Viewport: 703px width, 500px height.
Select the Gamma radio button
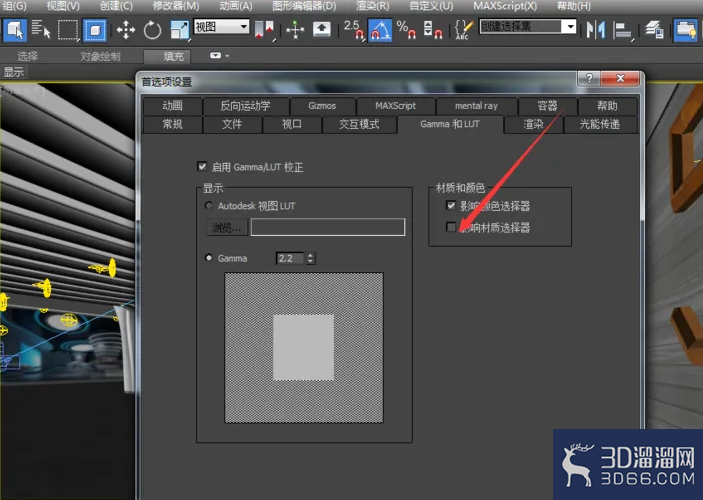pyautogui.click(x=208, y=258)
